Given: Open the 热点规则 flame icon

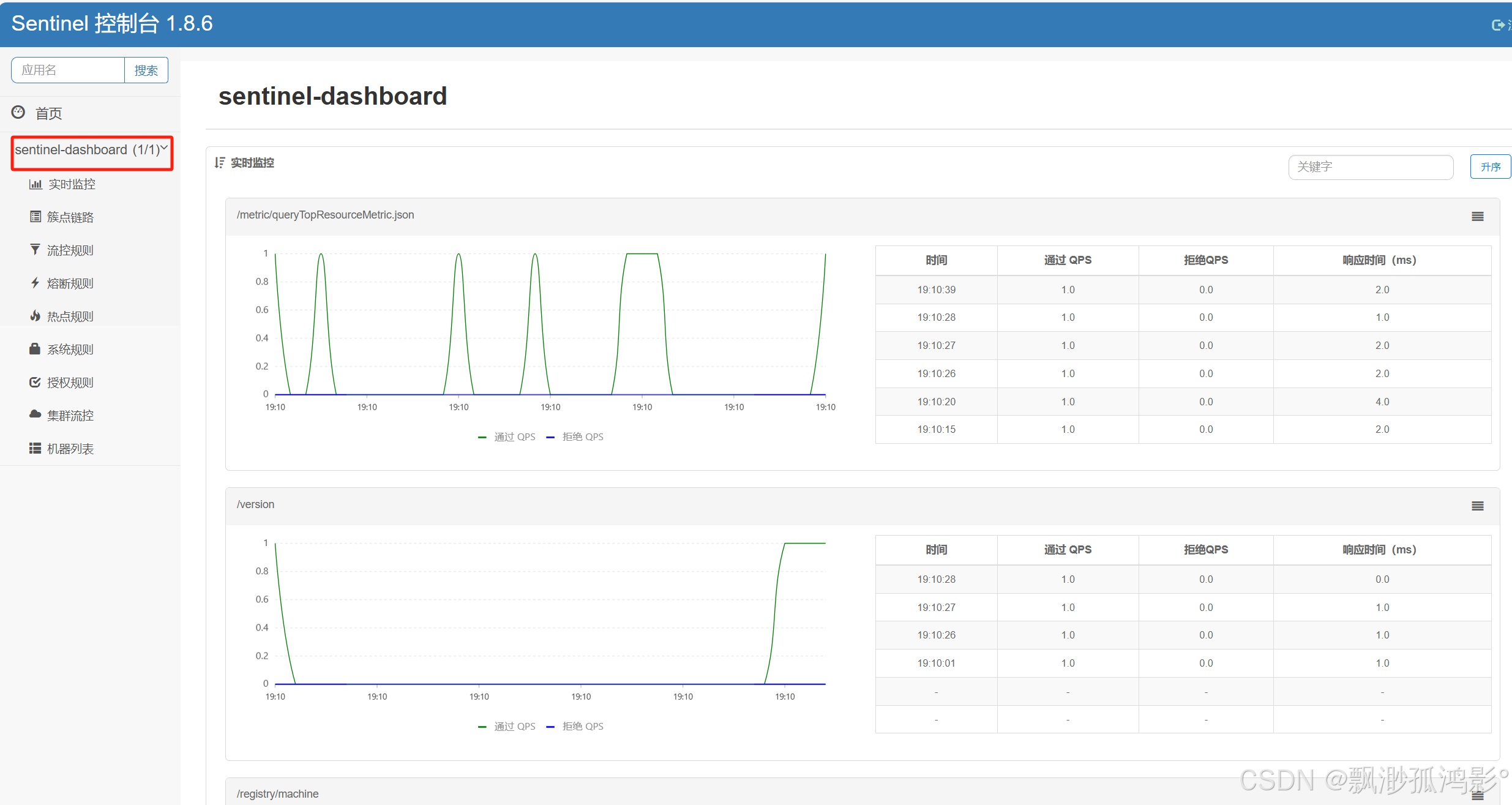Looking at the screenshot, I should 35,316.
